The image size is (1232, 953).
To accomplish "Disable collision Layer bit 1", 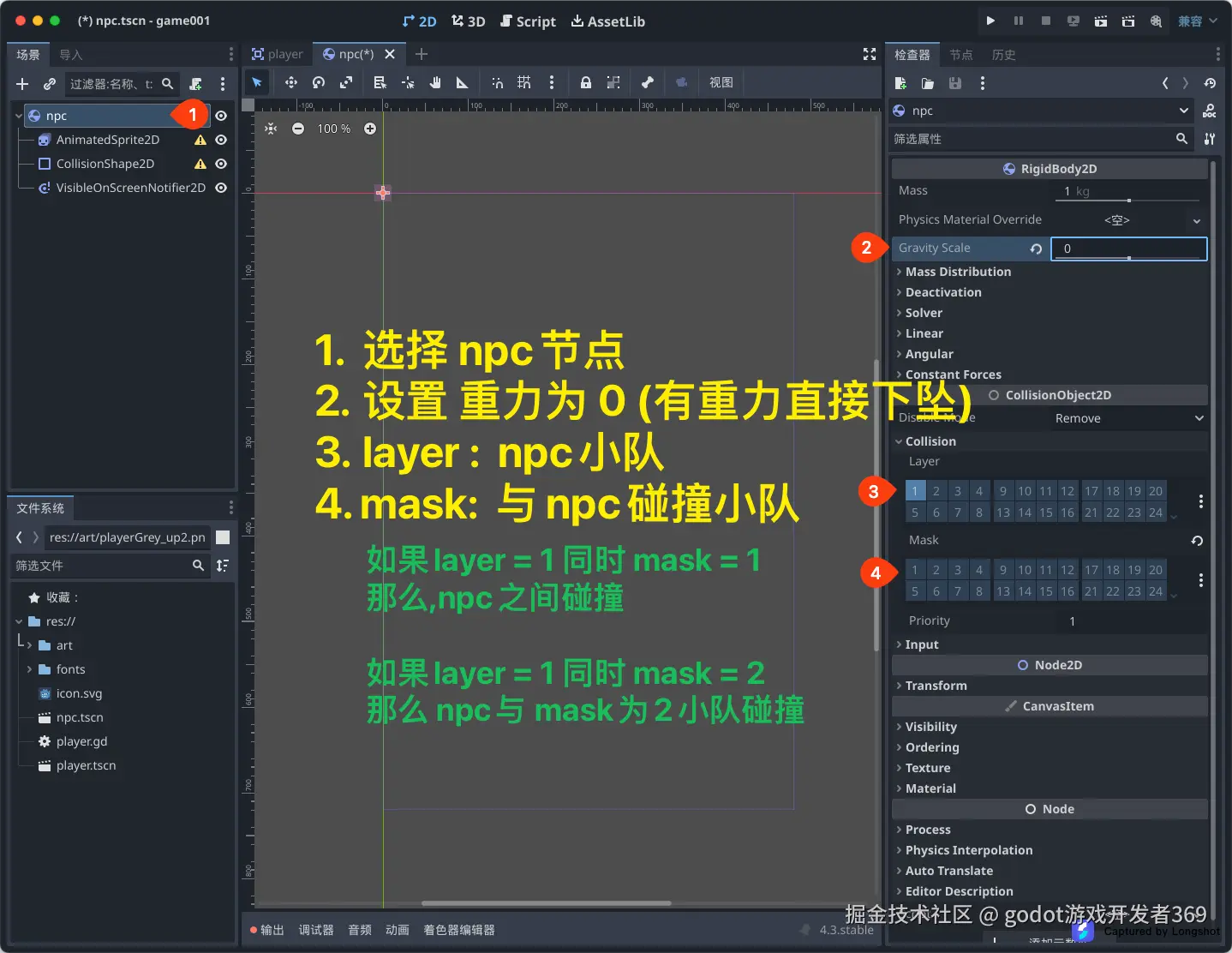I will (x=915, y=491).
